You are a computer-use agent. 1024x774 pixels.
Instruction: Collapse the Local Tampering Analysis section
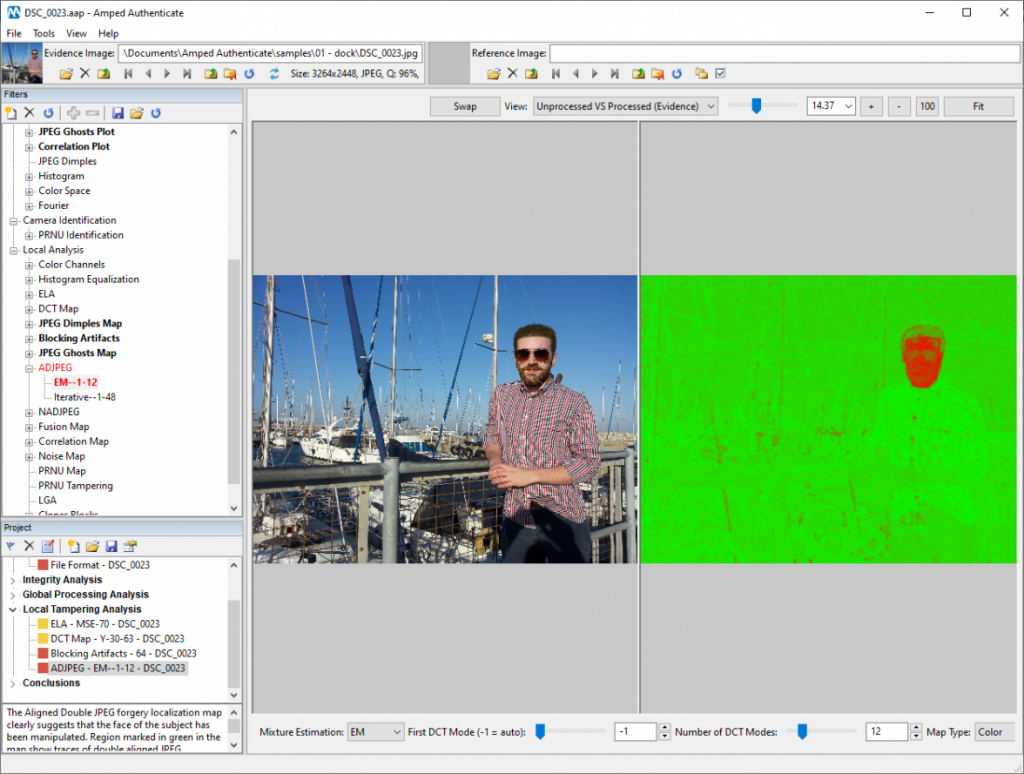pos(13,609)
